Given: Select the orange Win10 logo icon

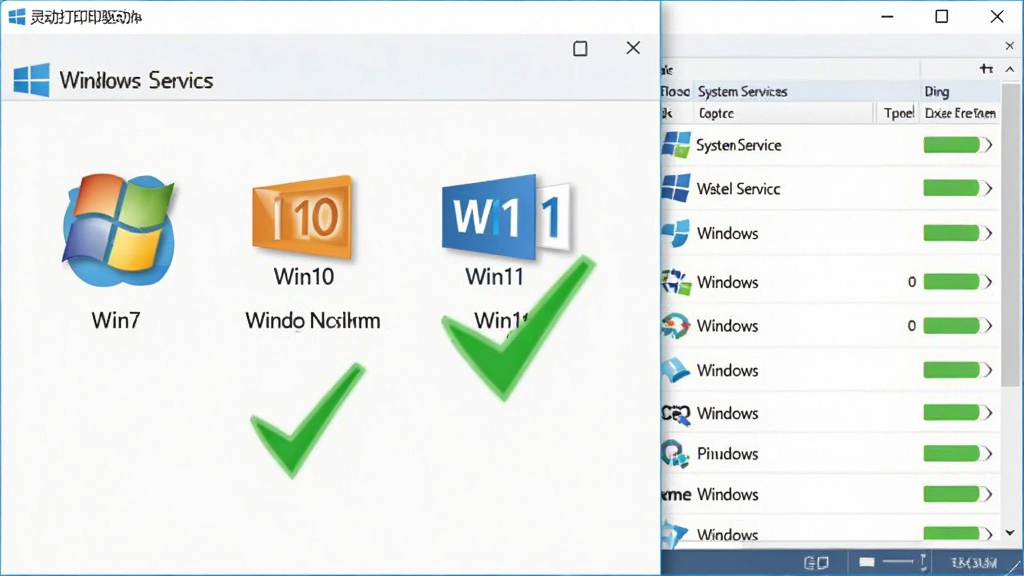Looking at the screenshot, I should point(303,217).
